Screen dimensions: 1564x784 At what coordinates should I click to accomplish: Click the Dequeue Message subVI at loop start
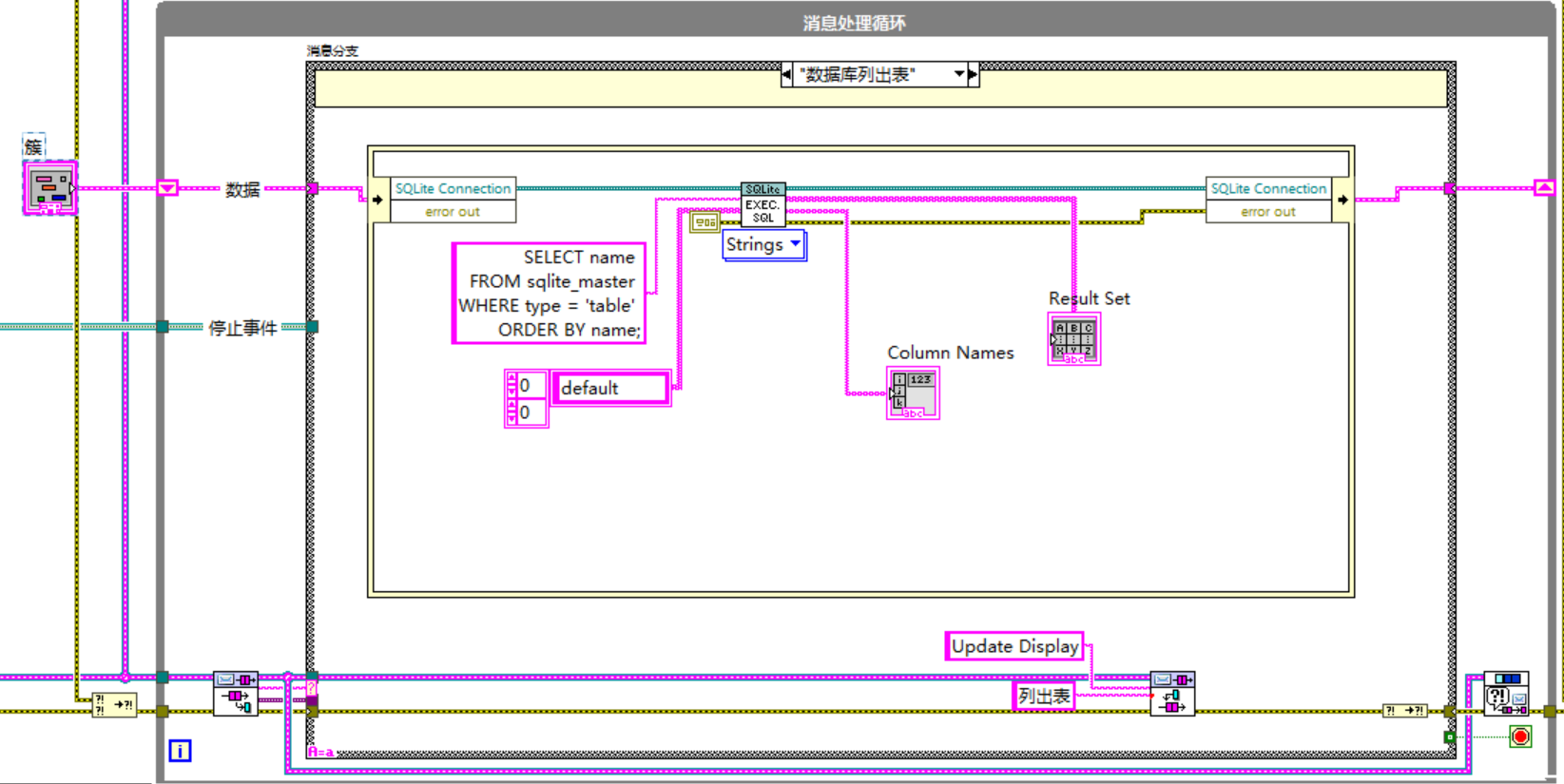236,694
